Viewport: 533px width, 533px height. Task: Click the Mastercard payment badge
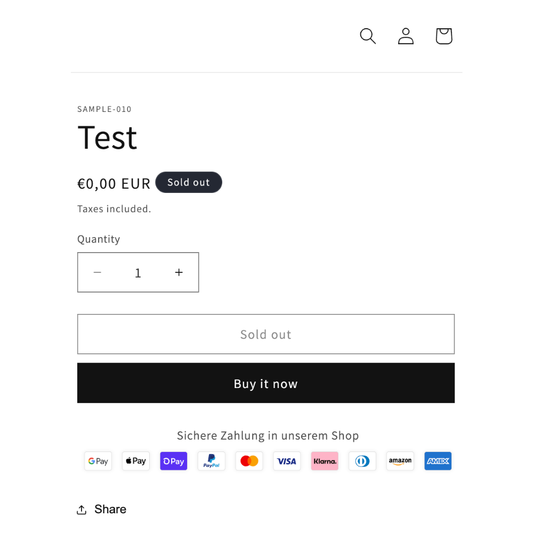249,461
